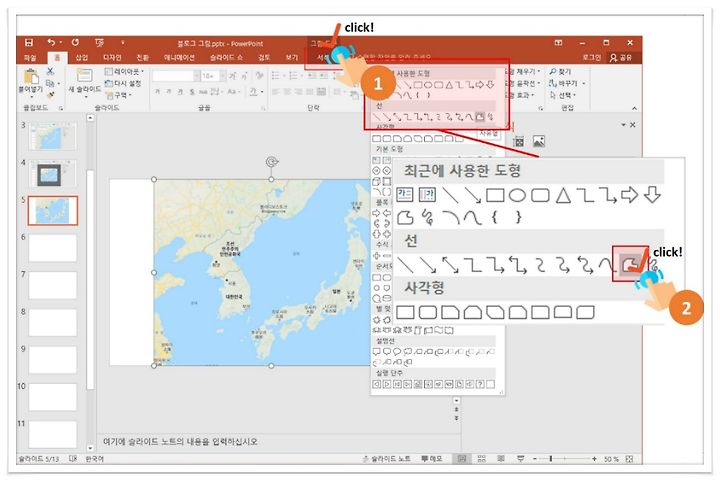Switch to Normal view in the status bar
Screen dimensions: 720x480
(461, 458)
